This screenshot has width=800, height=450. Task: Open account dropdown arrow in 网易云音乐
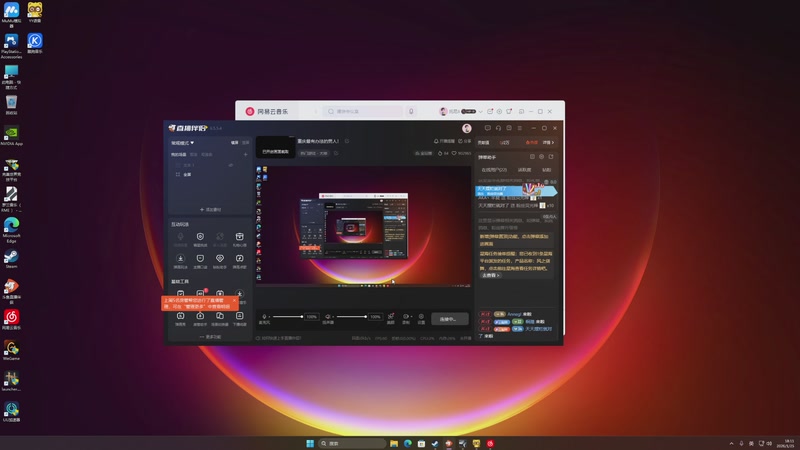(x=481, y=112)
